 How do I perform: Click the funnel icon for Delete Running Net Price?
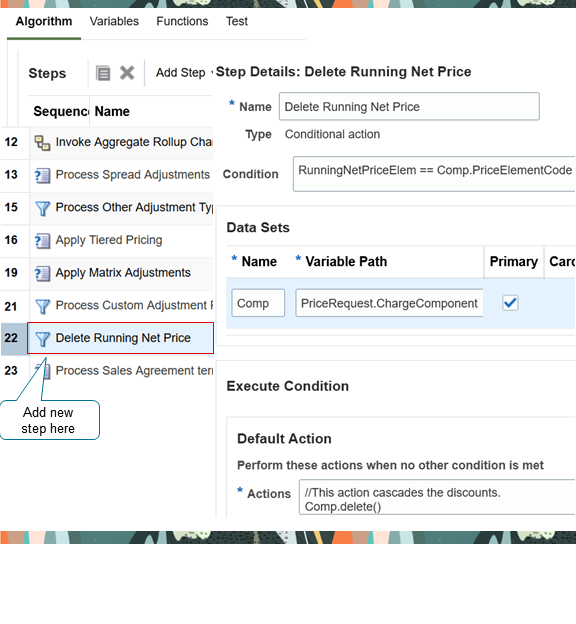point(42,339)
